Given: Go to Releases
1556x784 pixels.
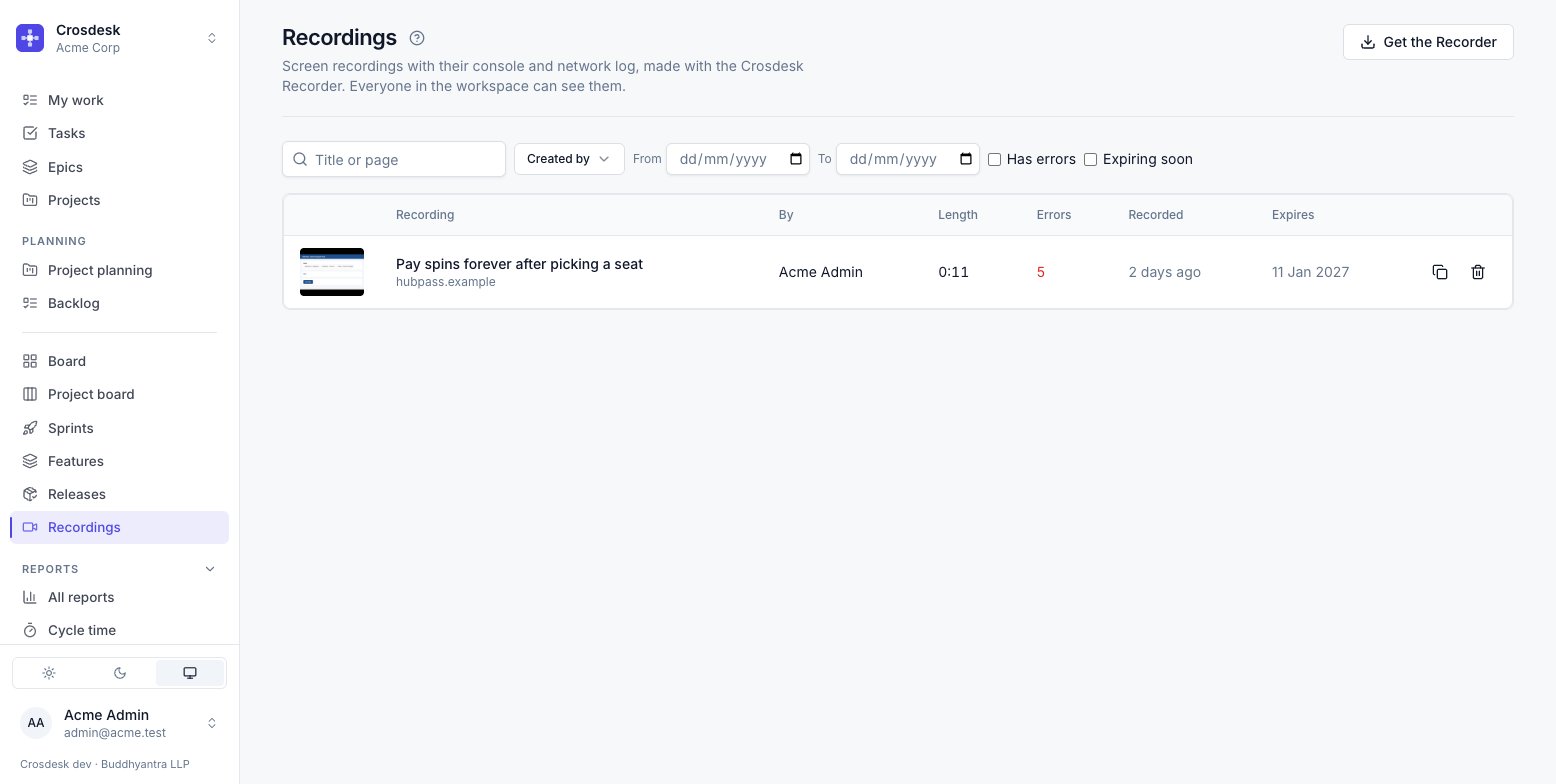Looking at the screenshot, I should pyautogui.click(x=120, y=494).
